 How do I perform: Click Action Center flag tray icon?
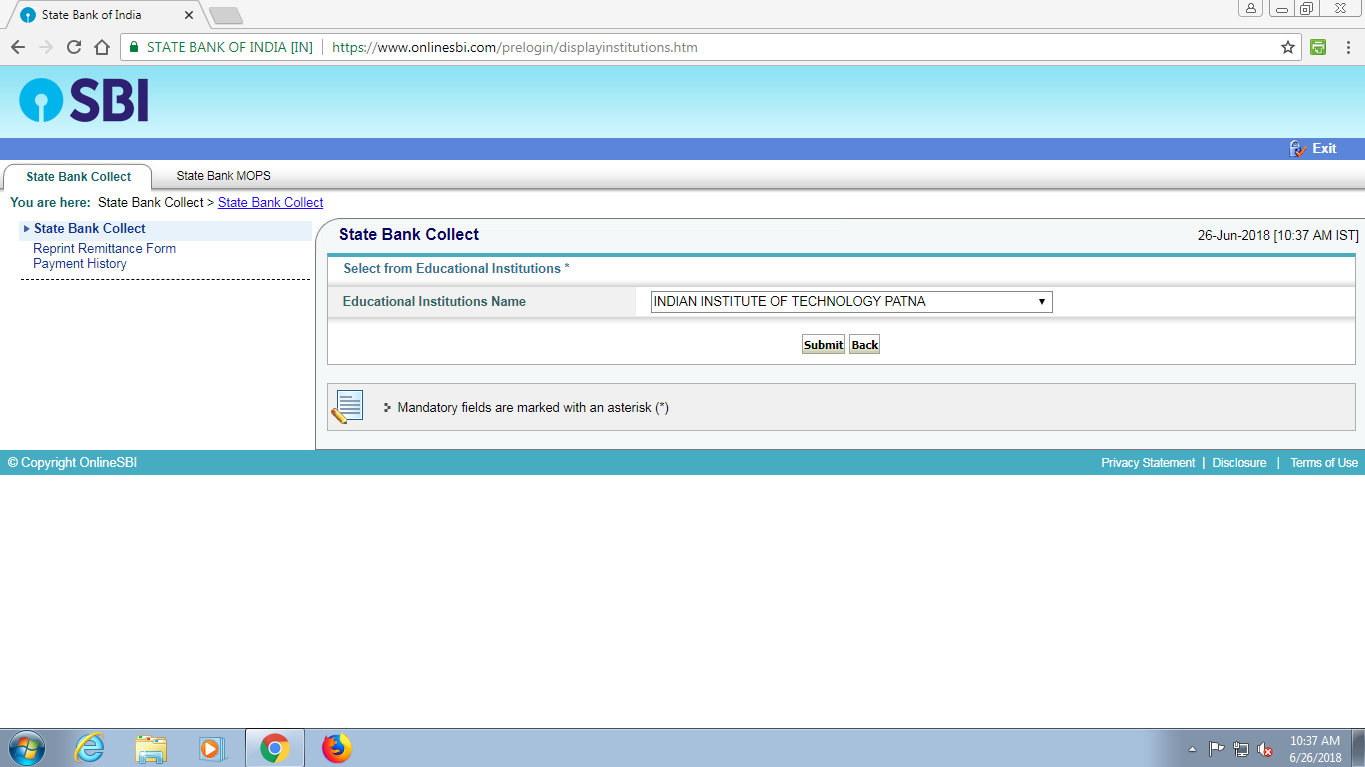point(1216,749)
